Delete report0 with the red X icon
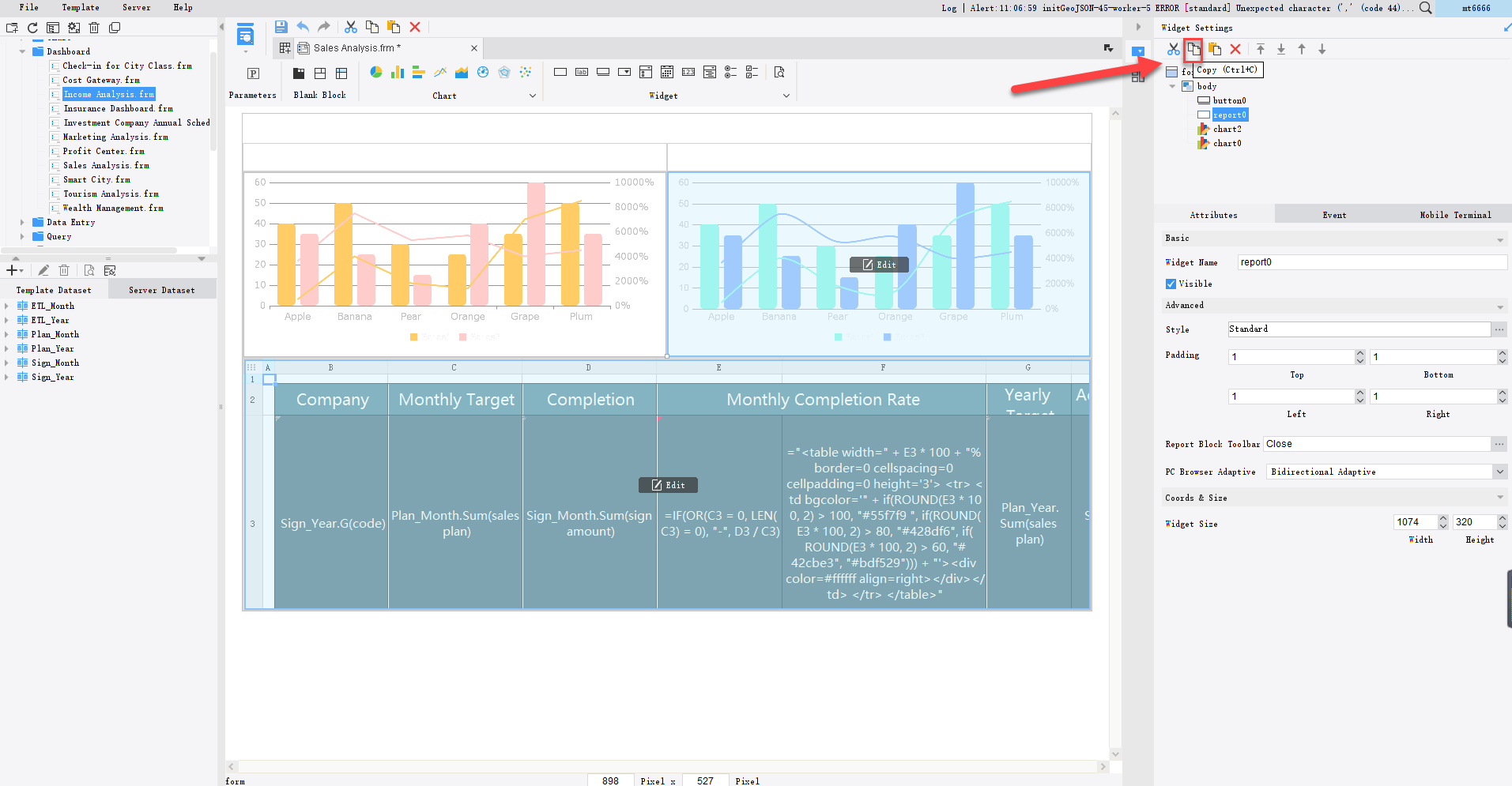 [x=1235, y=49]
